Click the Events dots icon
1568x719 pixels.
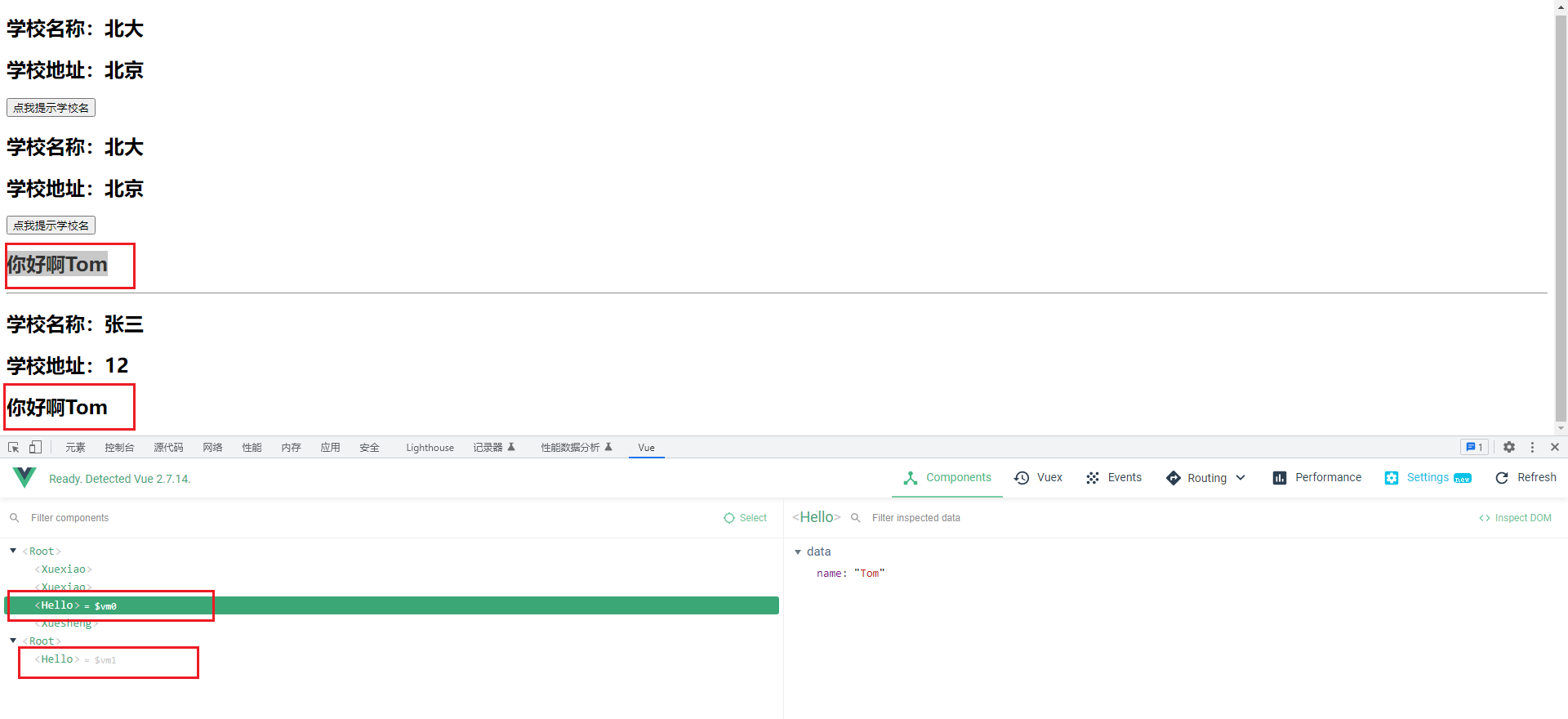click(x=1093, y=478)
